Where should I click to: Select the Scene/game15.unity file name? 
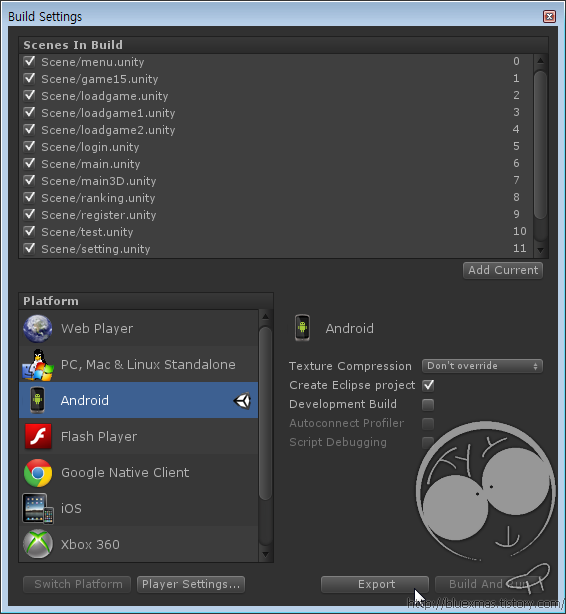[x=100, y=79]
